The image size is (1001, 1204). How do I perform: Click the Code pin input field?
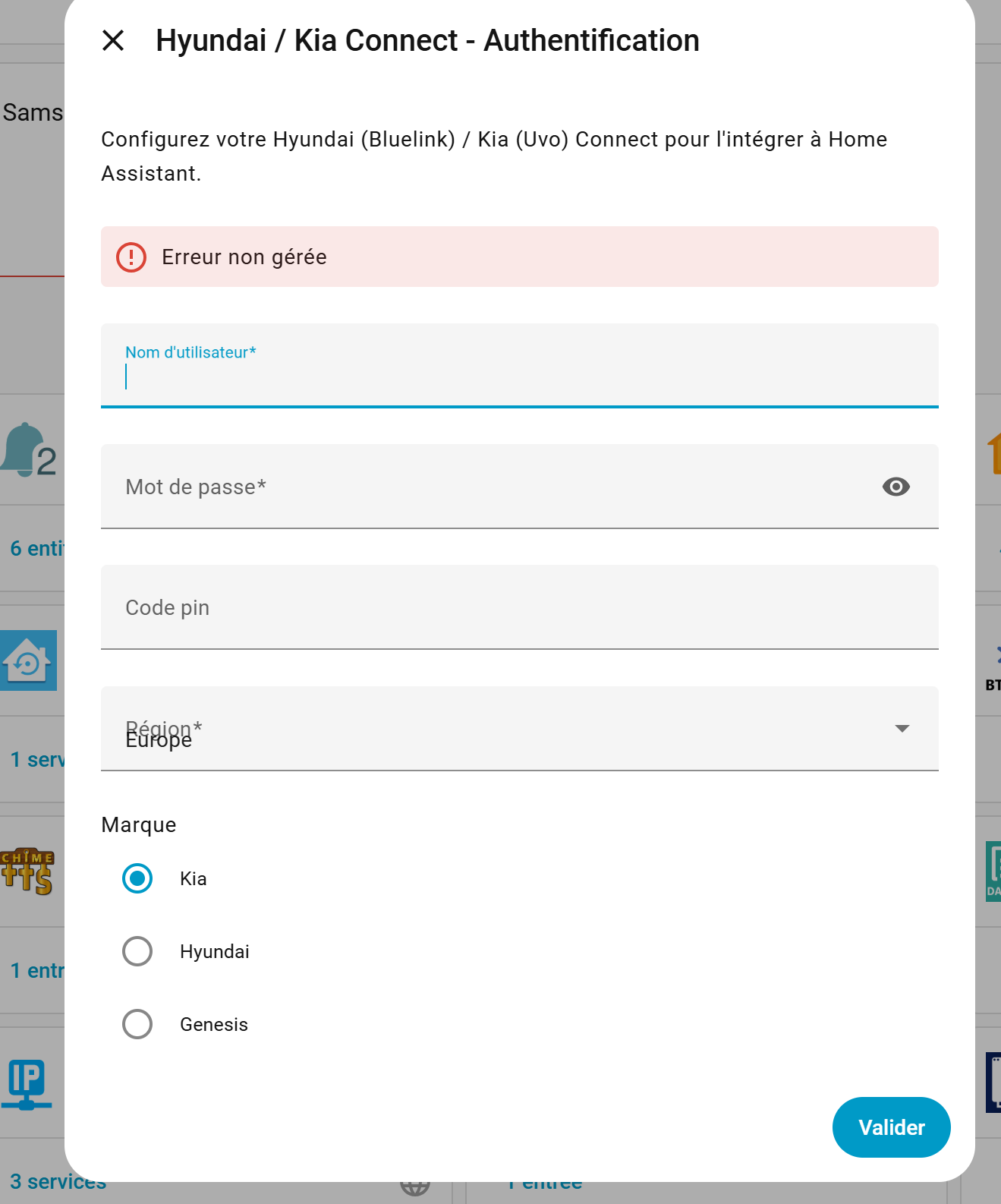[519, 607]
